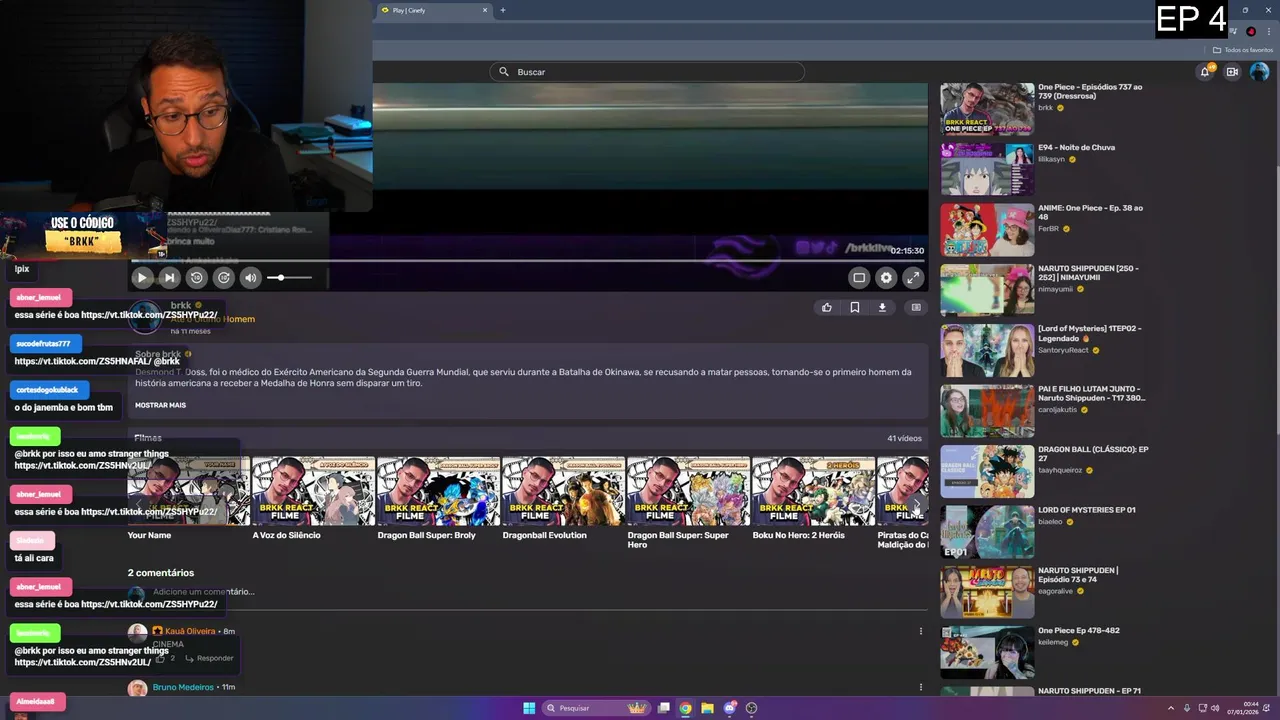Screen dimensions: 1280x720
Task: Skip to the next video
Action: coord(169,278)
